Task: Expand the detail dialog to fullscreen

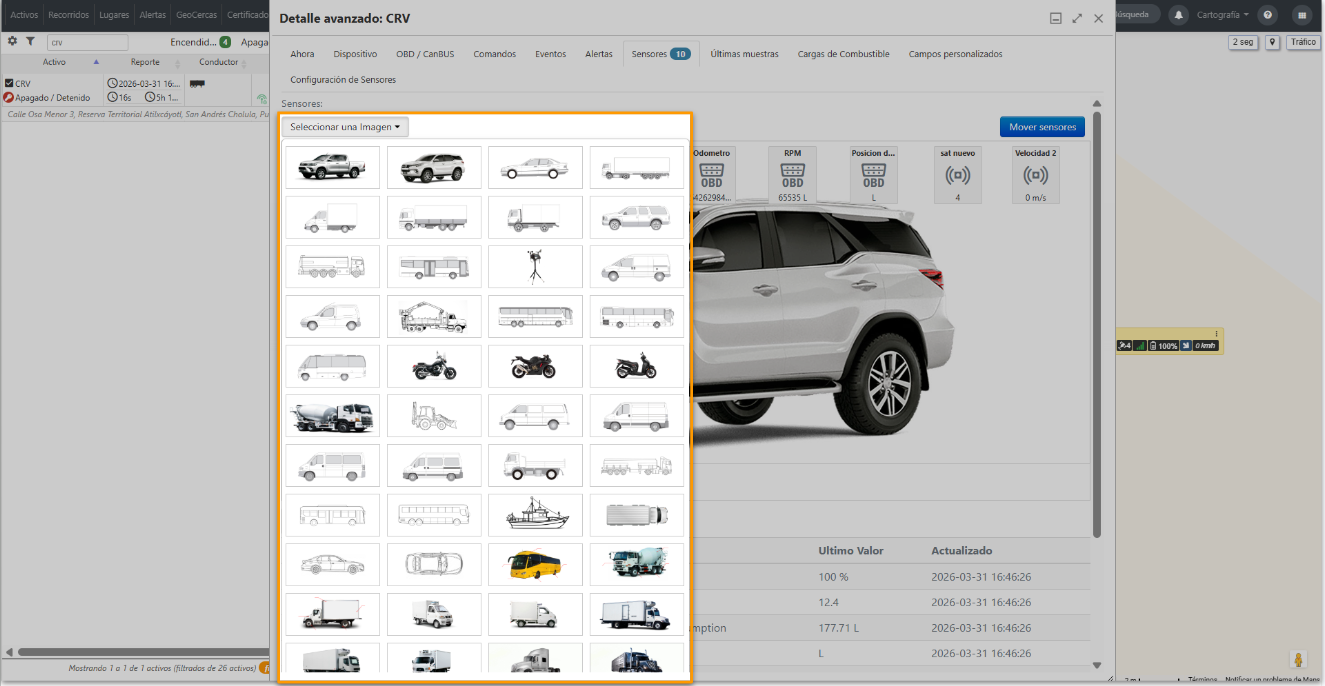Action: [x=1077, y=18]
